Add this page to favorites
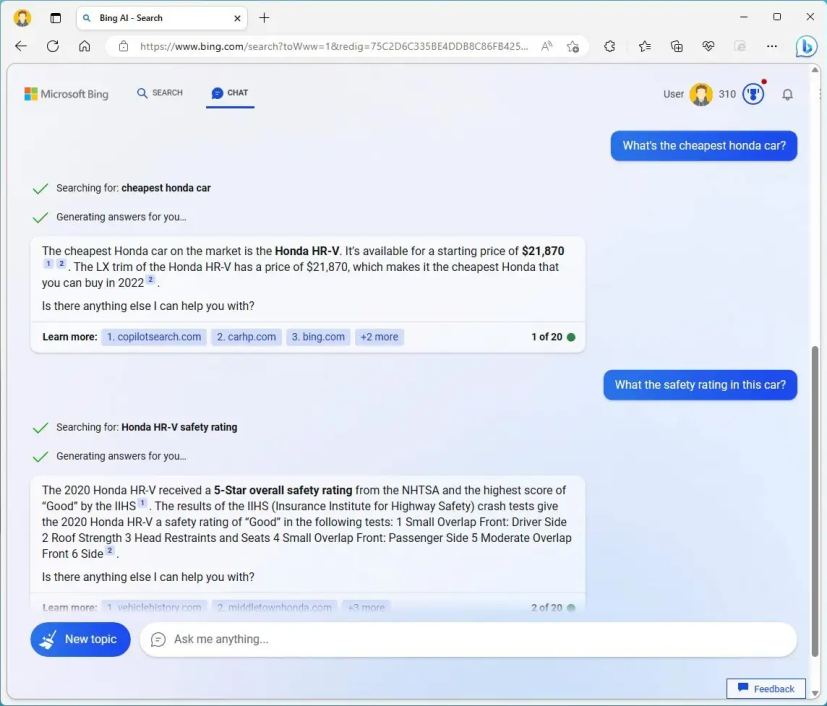The height and width of the screenshot is (706, 827). pyautogui.click(x=573, y=46)
